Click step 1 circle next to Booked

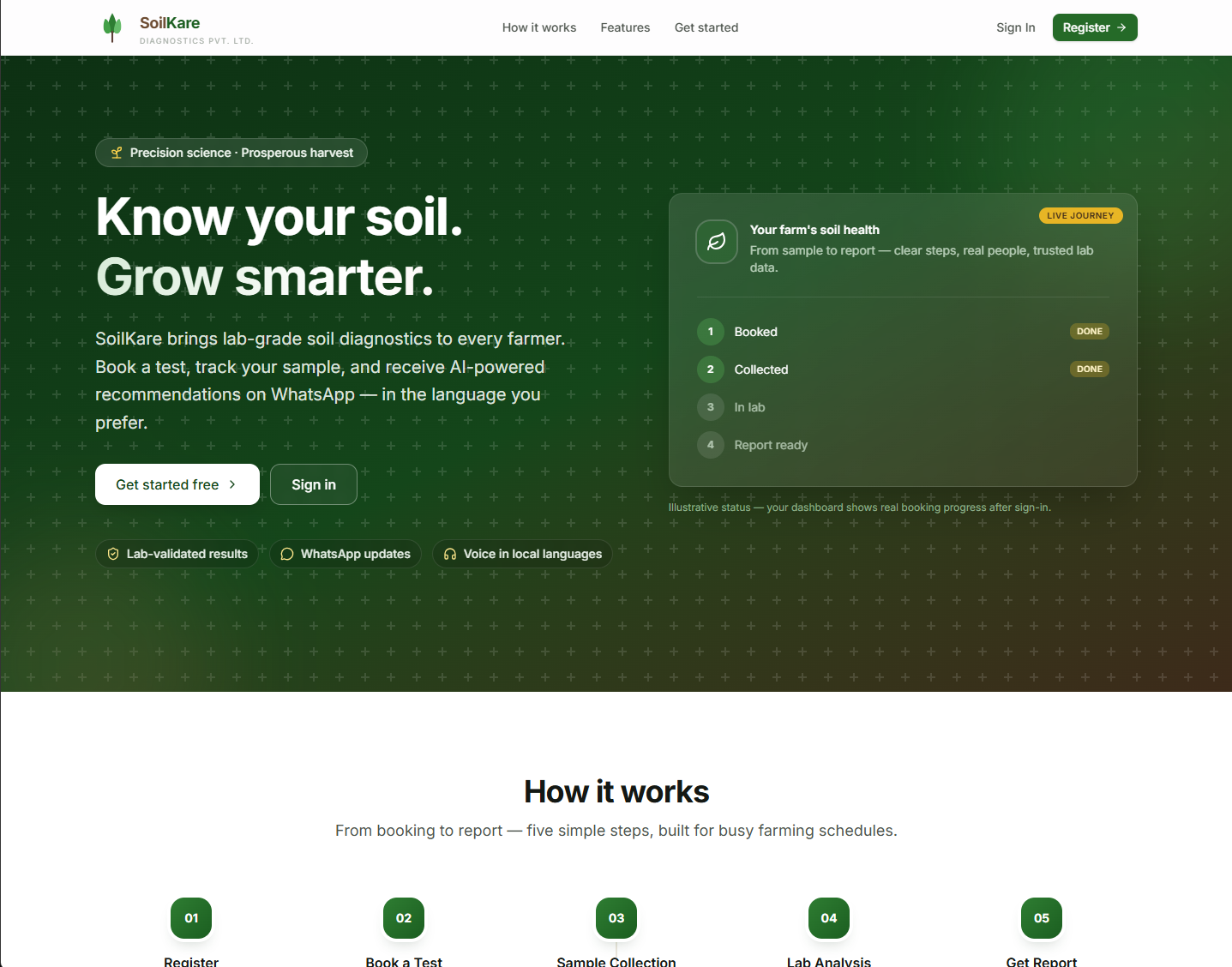point(711,332)
